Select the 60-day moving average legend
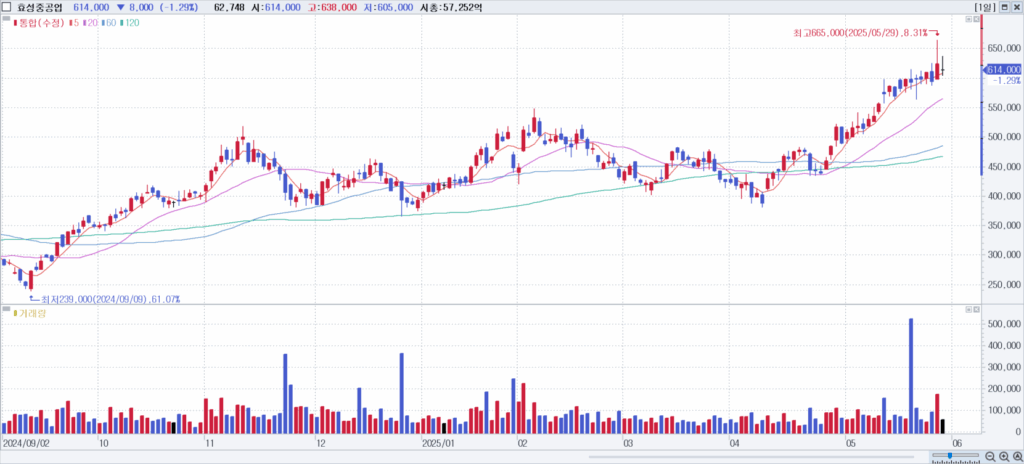Viewport: 1024px width, 464px height. (x=108, y=23)
